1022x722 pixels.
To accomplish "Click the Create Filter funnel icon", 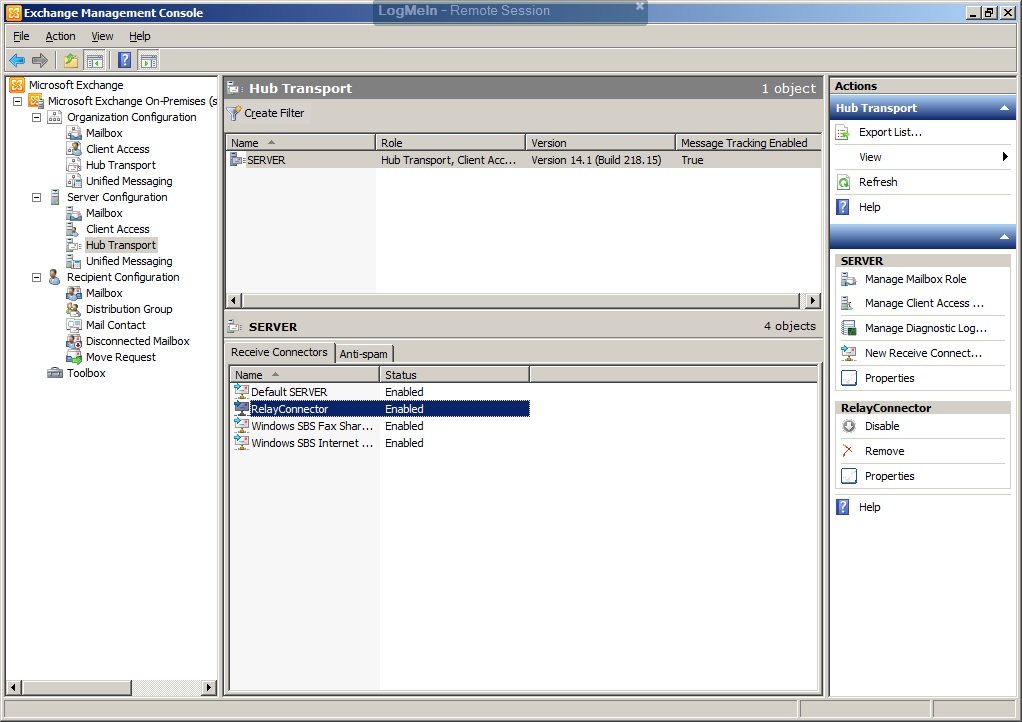I will 233,113.
